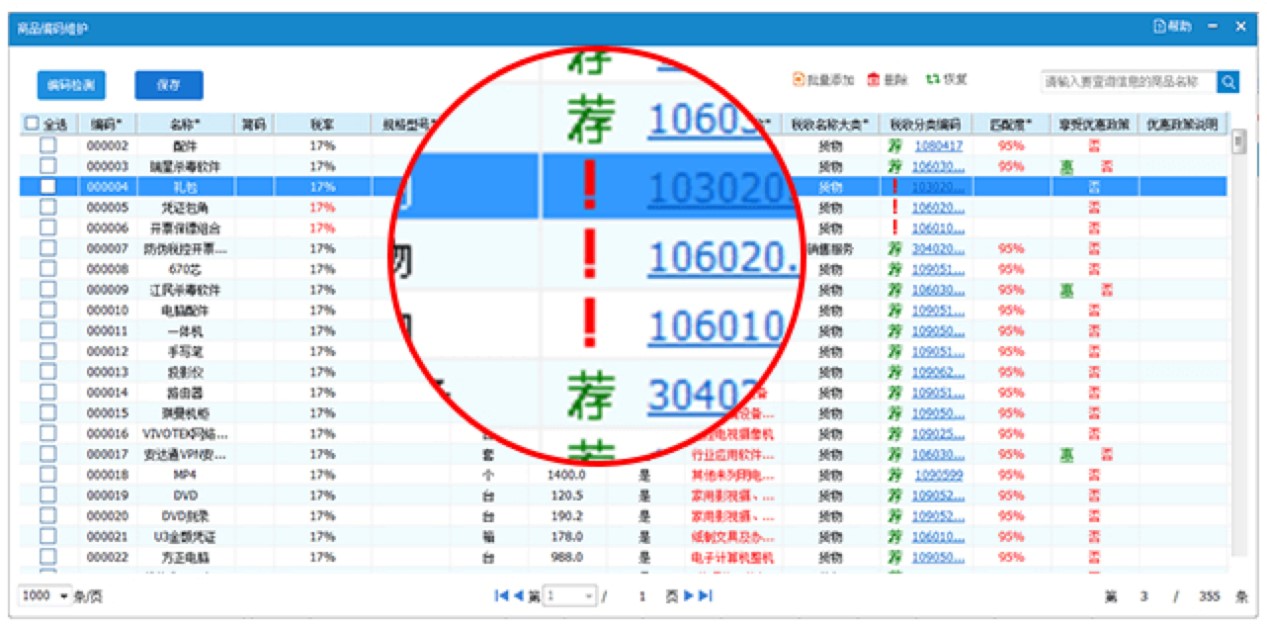Click the 编码检测 button
The width and height of the screenshot is (1267, 631).
tap(71, 86)
